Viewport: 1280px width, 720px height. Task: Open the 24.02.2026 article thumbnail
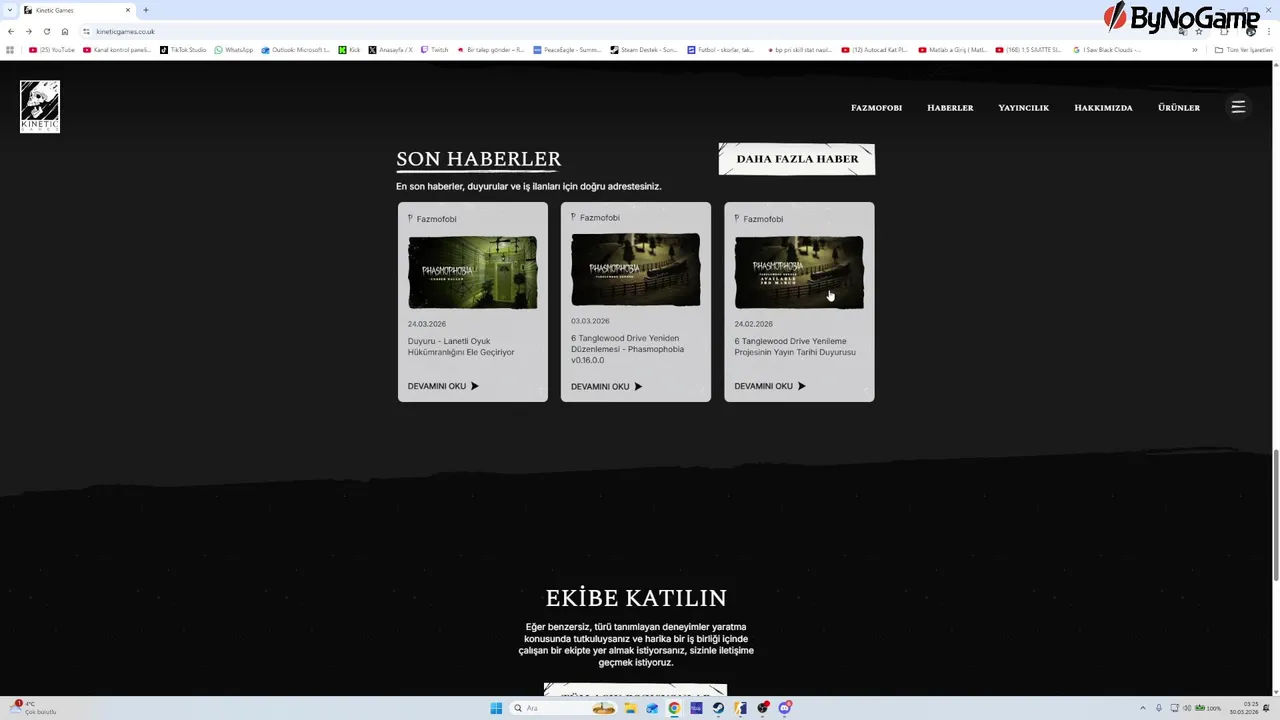pos(799,272)
